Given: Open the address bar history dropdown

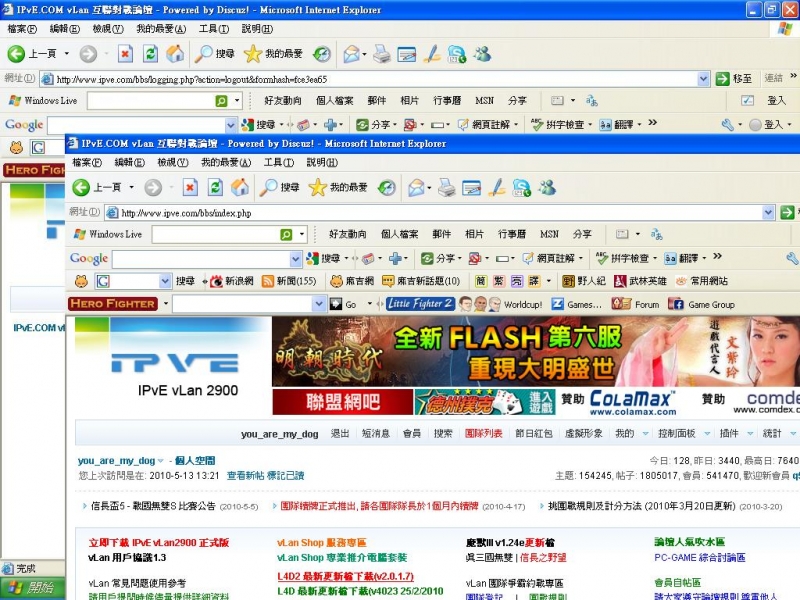Looking at the screenshot, I should (768, 212).
